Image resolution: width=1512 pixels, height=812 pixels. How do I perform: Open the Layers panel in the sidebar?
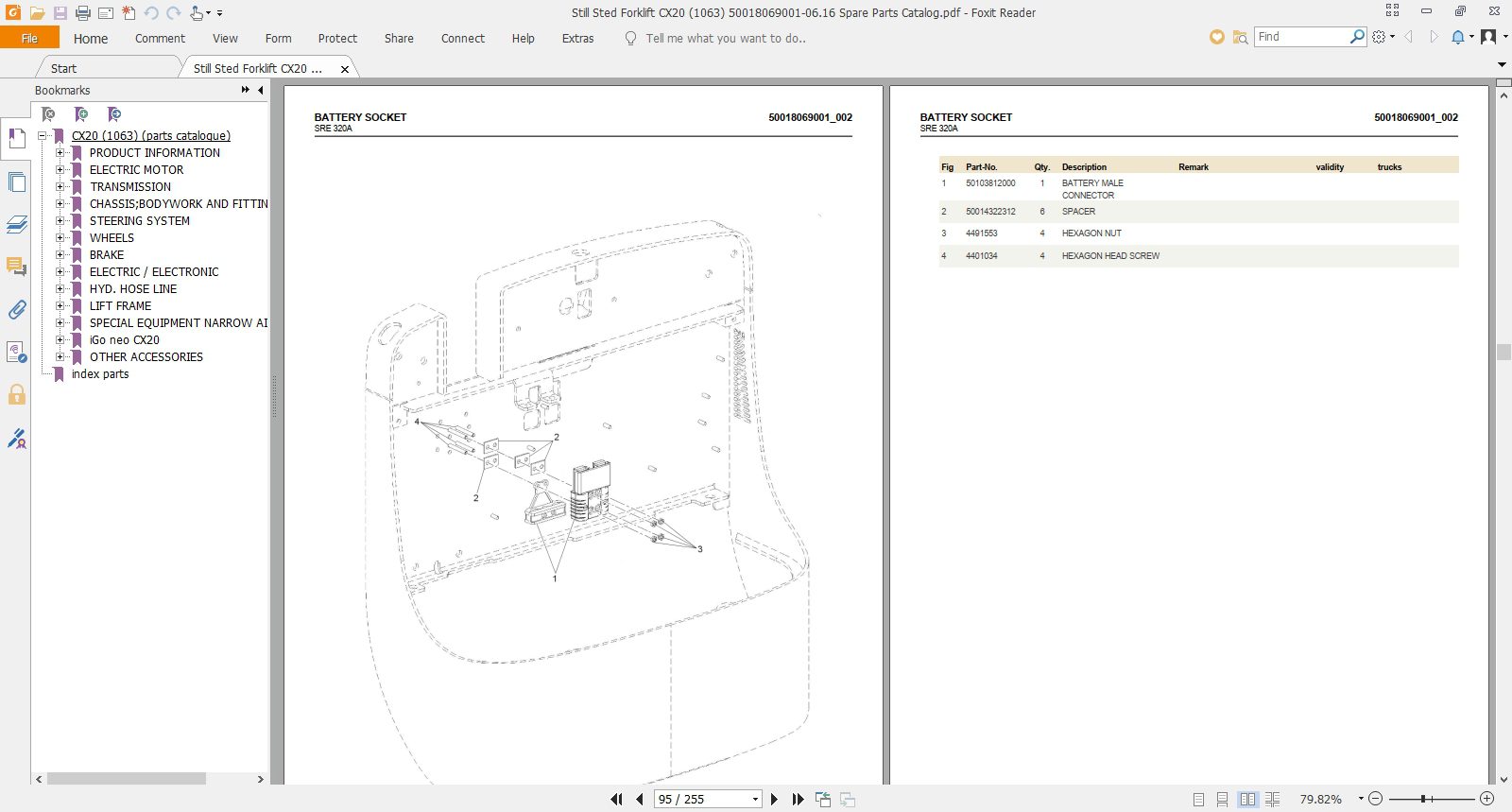coord(16,225)
